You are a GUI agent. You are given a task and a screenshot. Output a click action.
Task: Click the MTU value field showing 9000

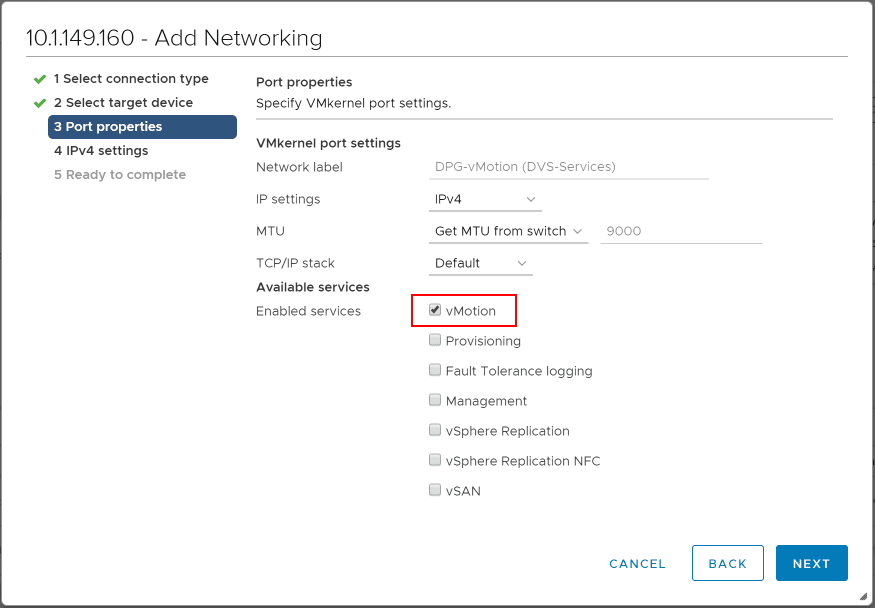681,231
